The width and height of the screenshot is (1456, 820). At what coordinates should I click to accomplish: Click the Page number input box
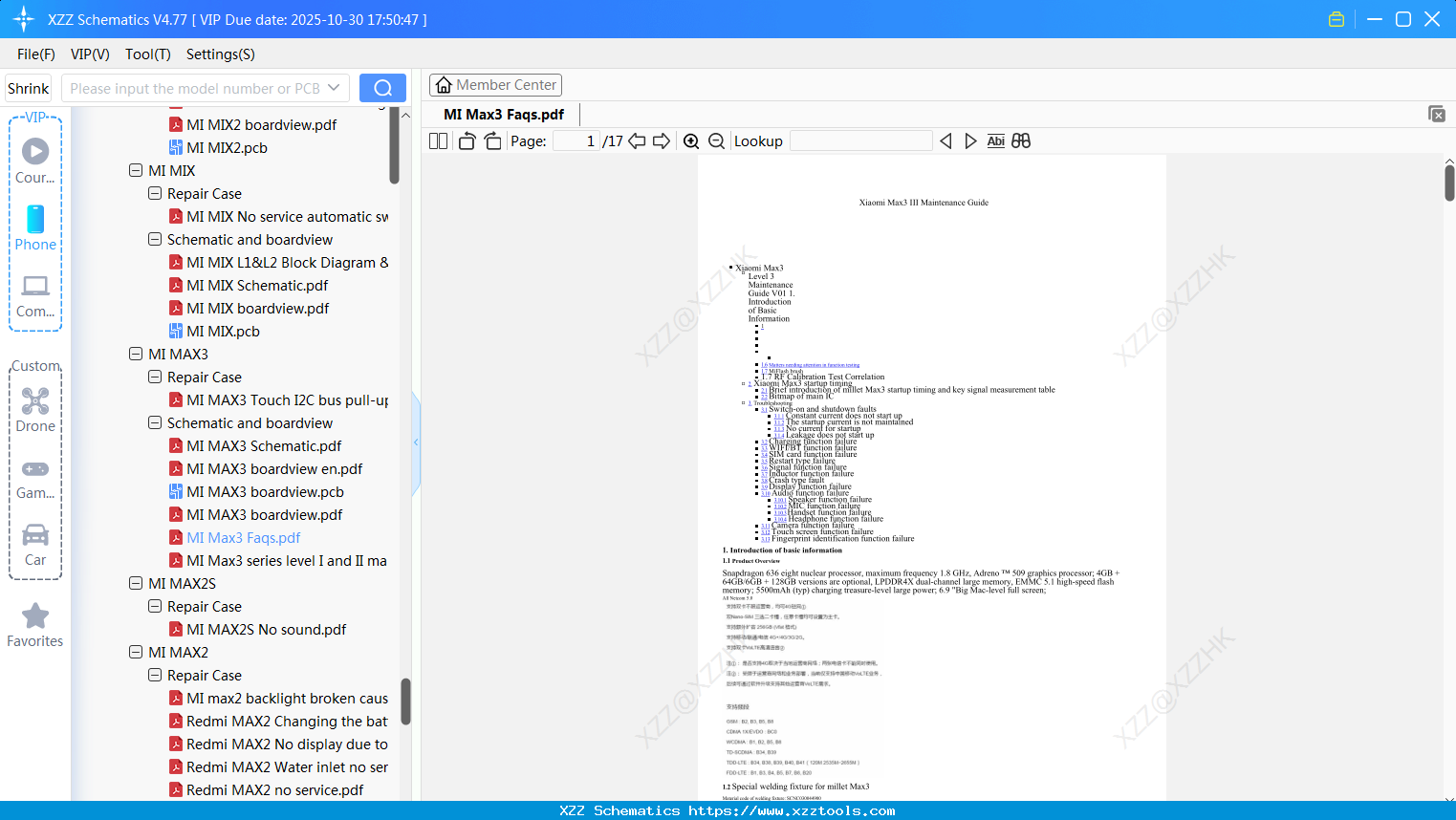576,141
